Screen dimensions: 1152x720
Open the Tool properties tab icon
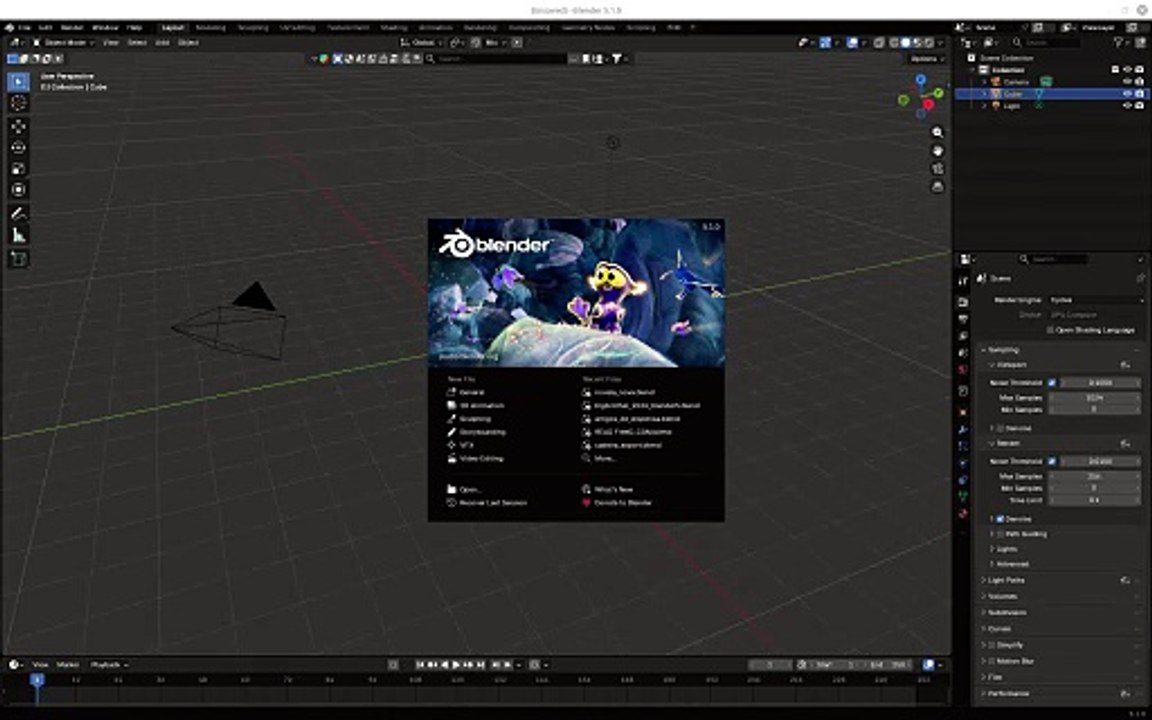tap(963, 281)
